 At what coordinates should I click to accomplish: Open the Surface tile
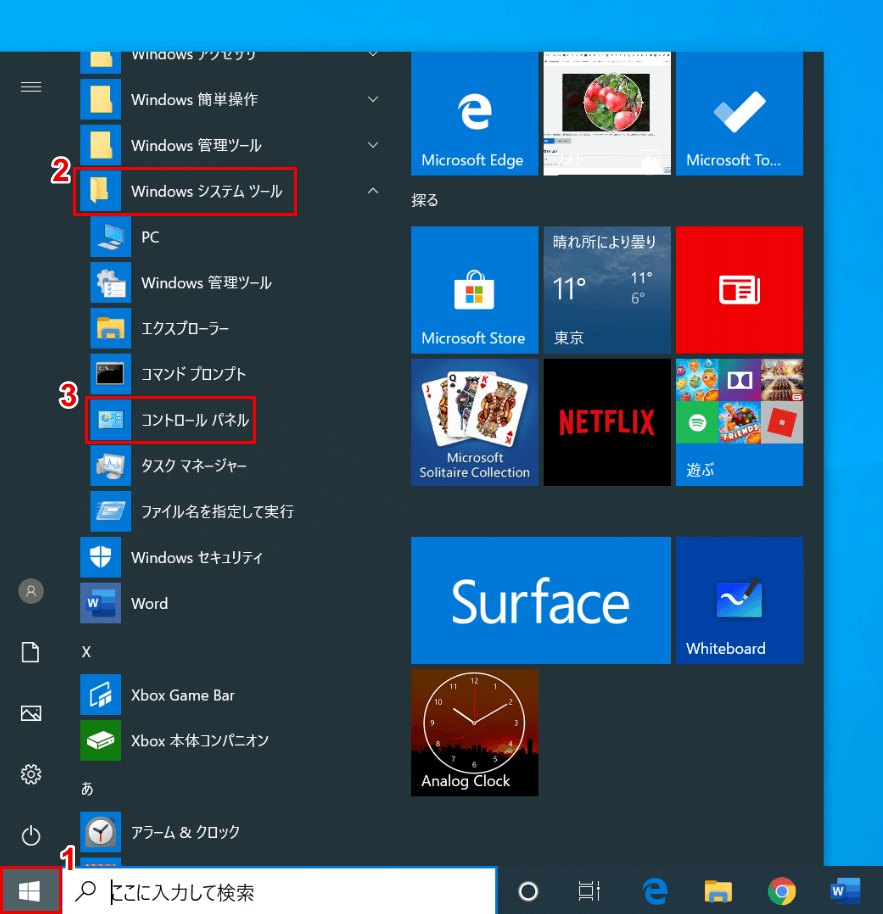coord(541,600)
